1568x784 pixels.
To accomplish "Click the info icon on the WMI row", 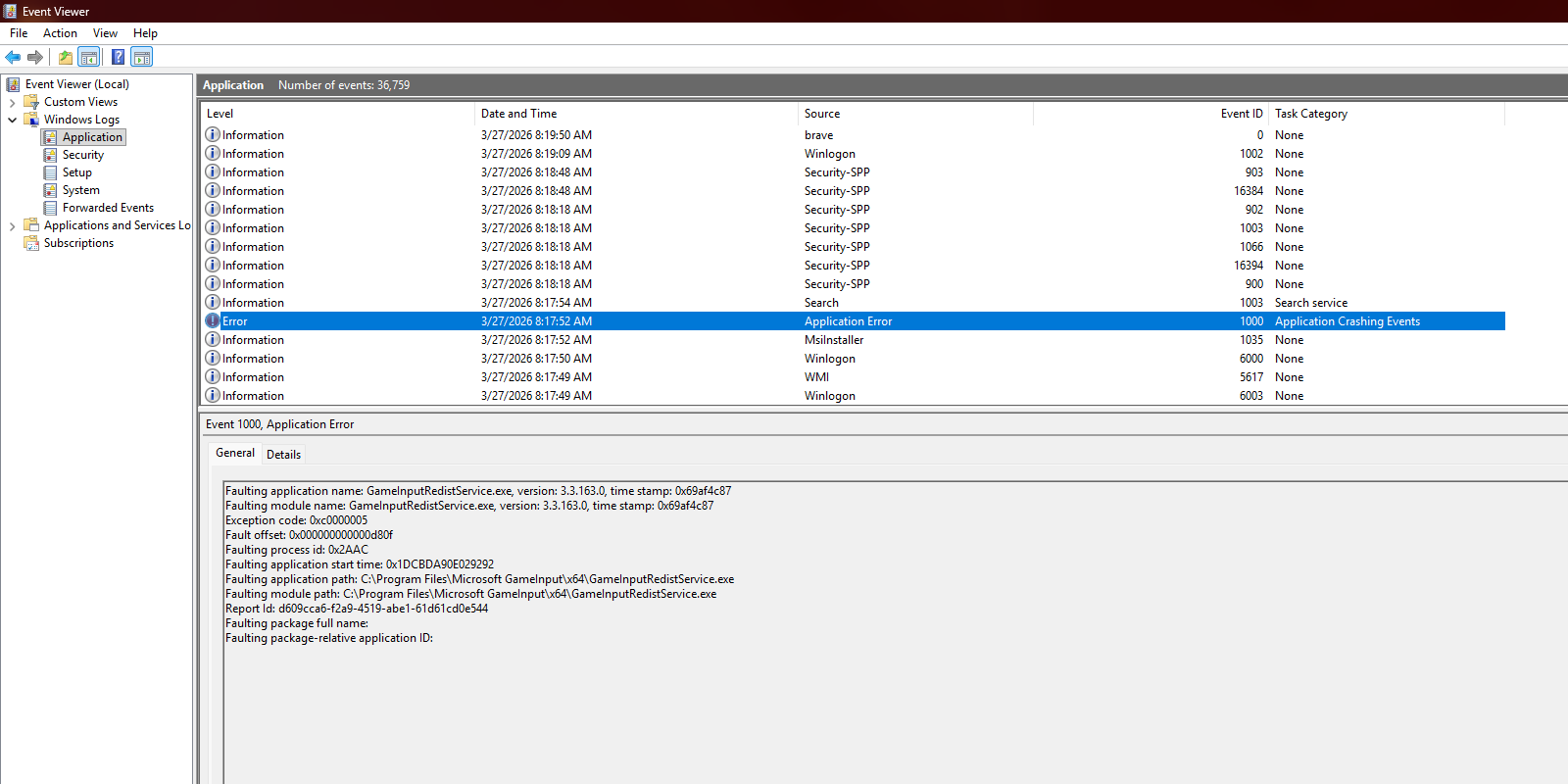I will point(213,376).
